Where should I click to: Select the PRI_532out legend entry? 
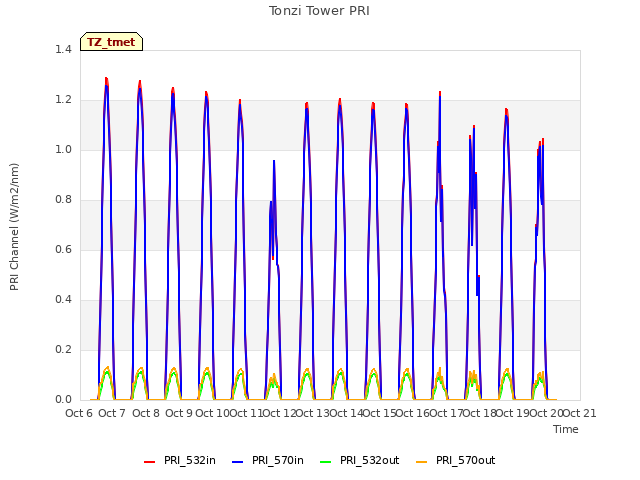pyautogui.click(x=360, y=461)
